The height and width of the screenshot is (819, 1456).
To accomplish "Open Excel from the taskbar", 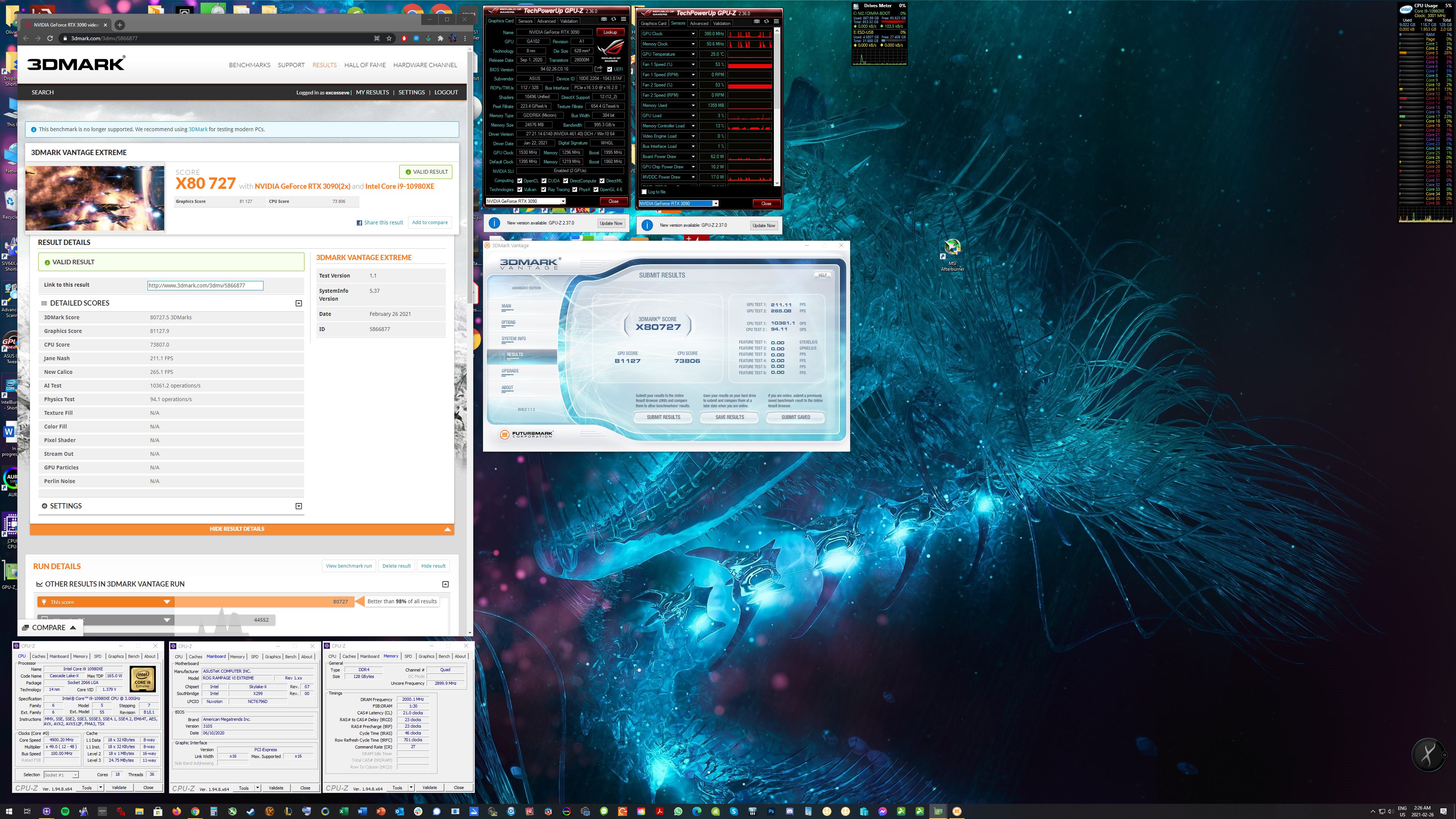I will [343, 811].
